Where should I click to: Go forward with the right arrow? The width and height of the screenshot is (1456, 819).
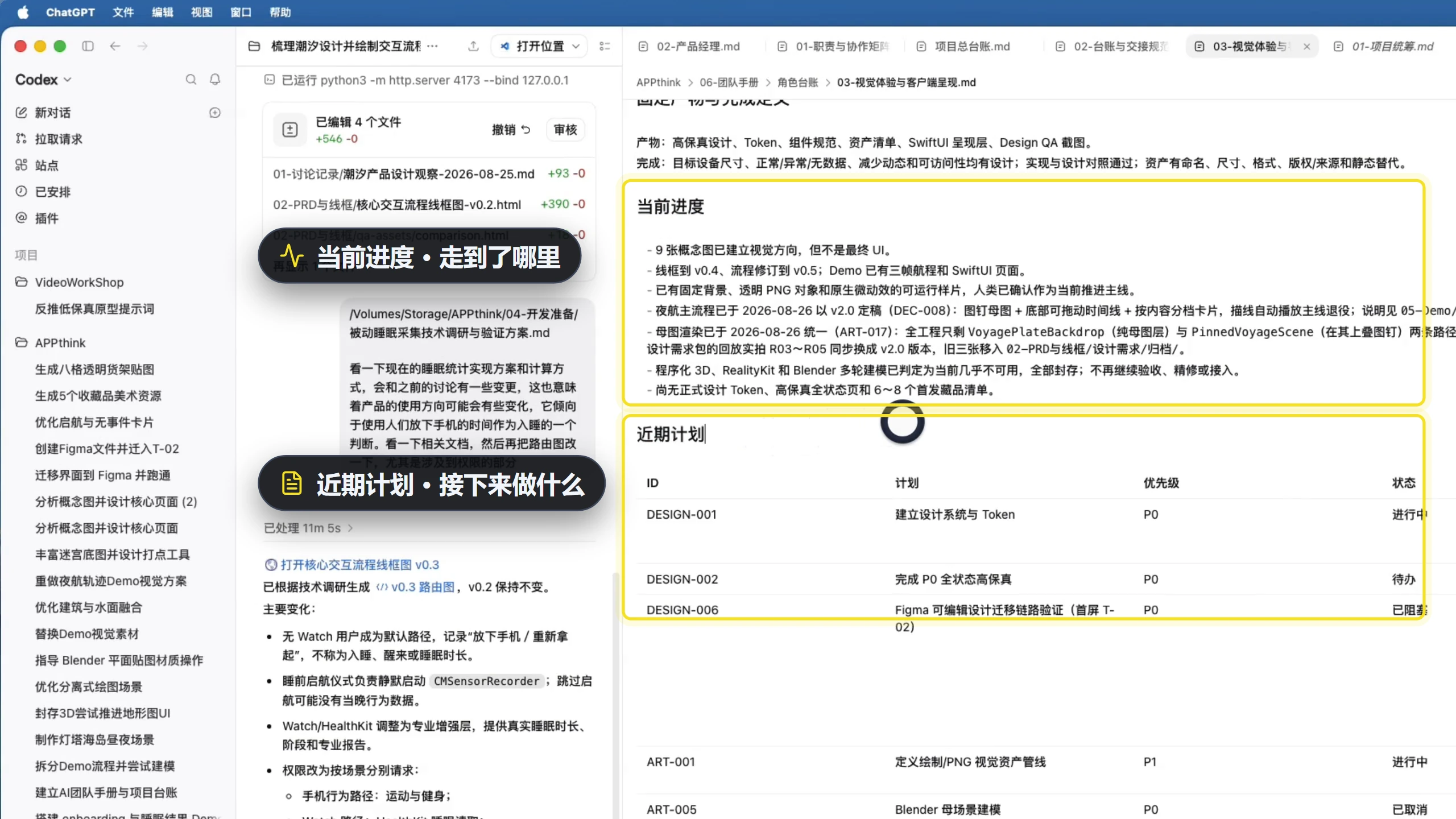(x=142, y=46)
